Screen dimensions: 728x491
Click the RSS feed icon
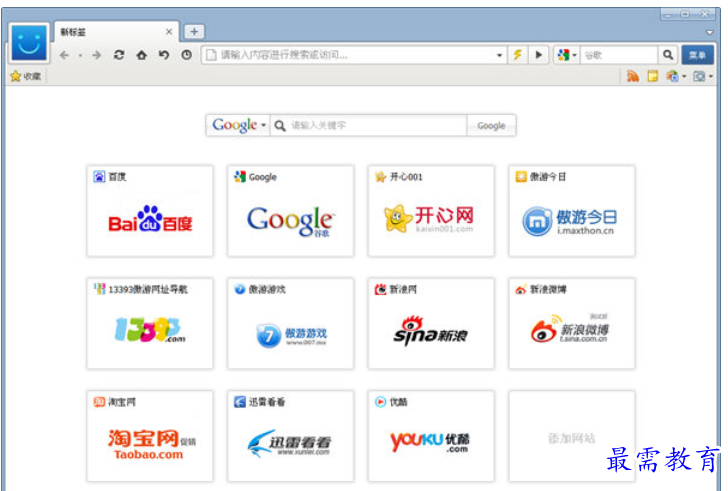tap(632, 76)
